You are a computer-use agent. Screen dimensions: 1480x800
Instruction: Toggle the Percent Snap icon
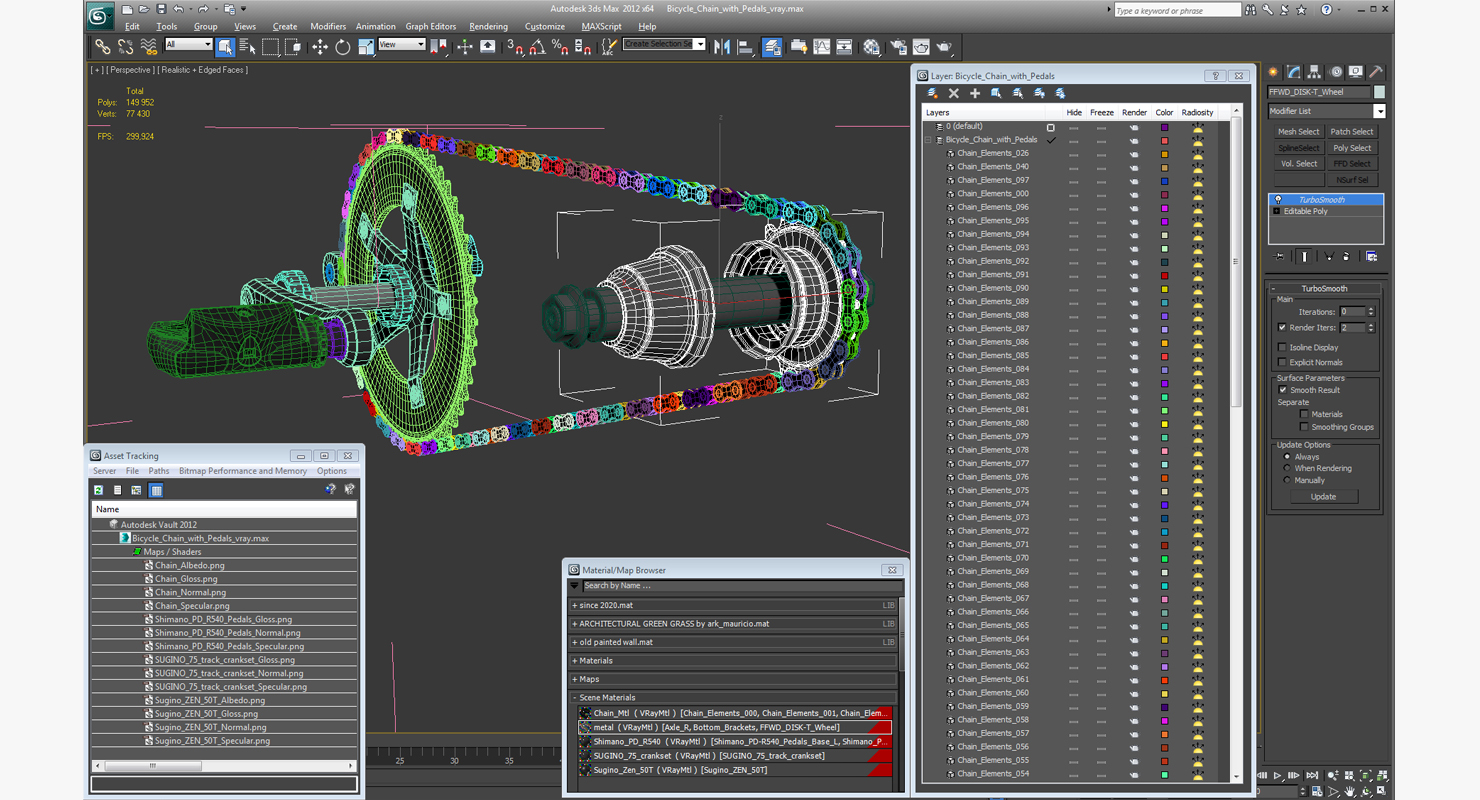(x=560, y=46)
